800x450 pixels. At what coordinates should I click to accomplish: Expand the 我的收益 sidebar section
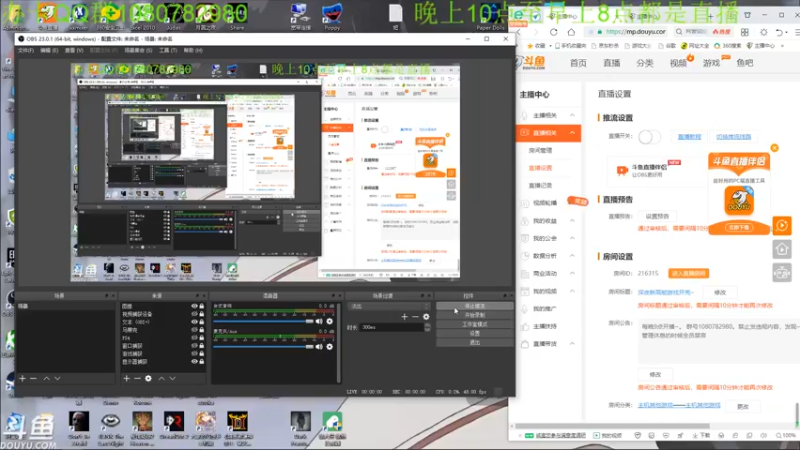point(572,221)
